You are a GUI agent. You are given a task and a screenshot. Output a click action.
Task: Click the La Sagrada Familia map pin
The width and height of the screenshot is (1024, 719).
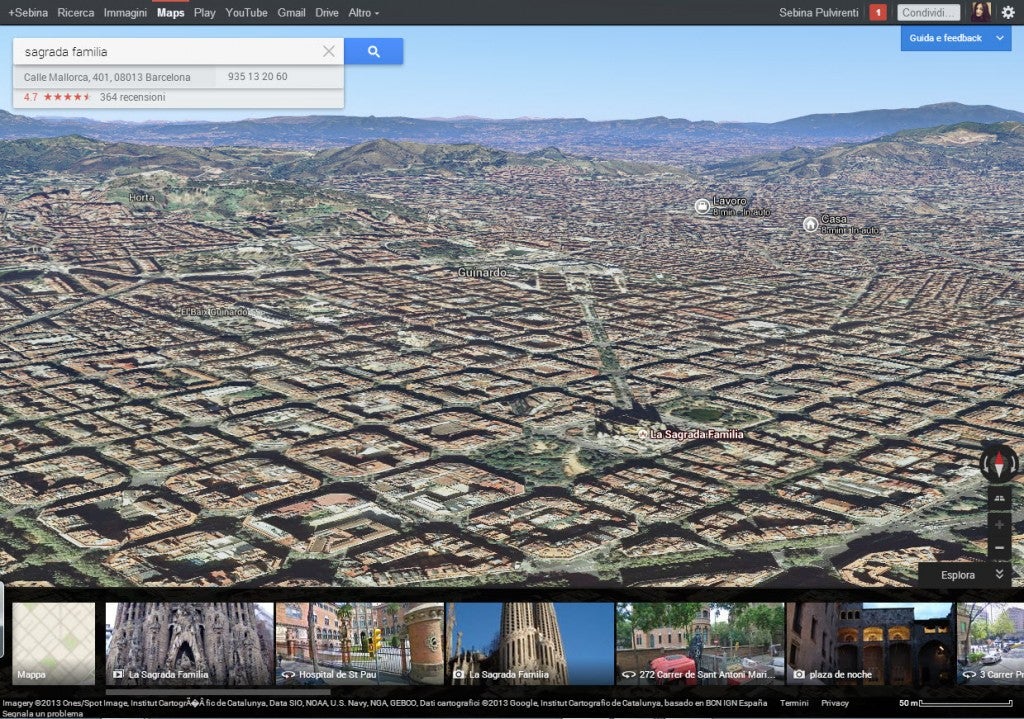click(642, 434)
